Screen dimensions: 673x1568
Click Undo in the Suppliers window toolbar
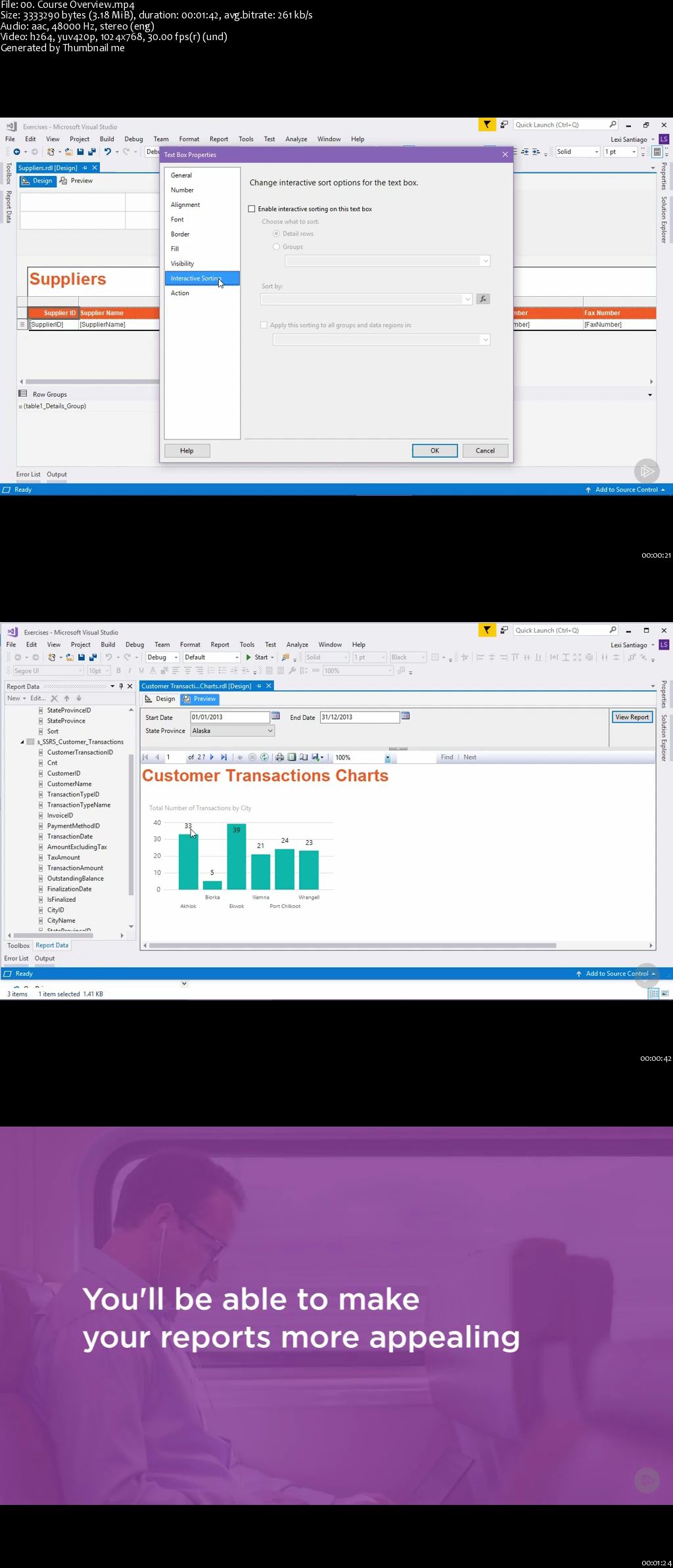108,152
